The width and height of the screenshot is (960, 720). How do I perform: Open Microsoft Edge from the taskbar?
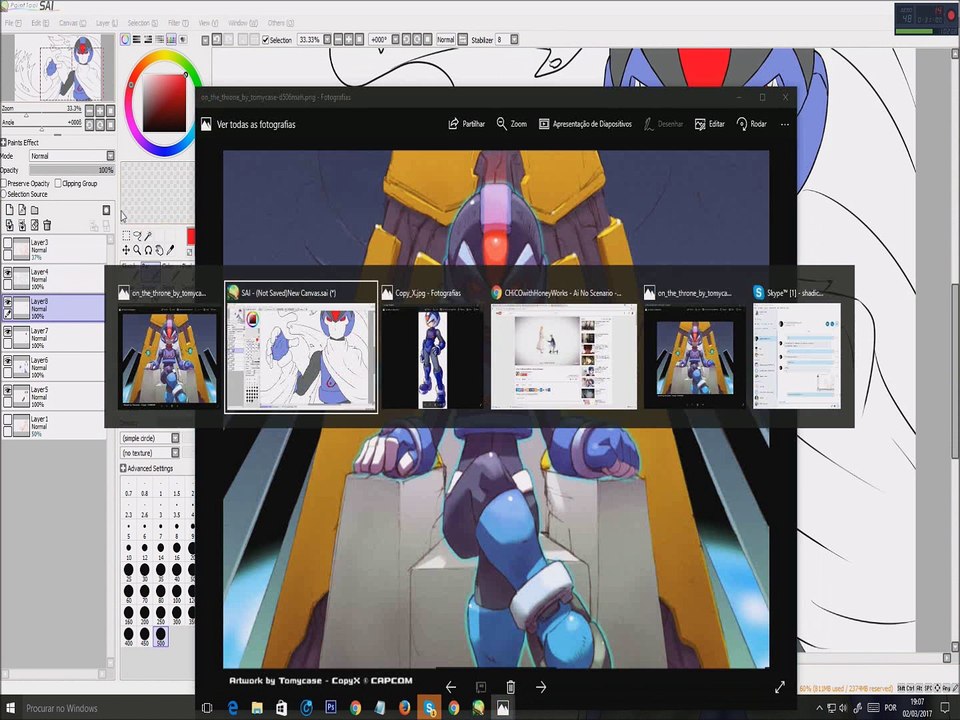pos(232,707)
